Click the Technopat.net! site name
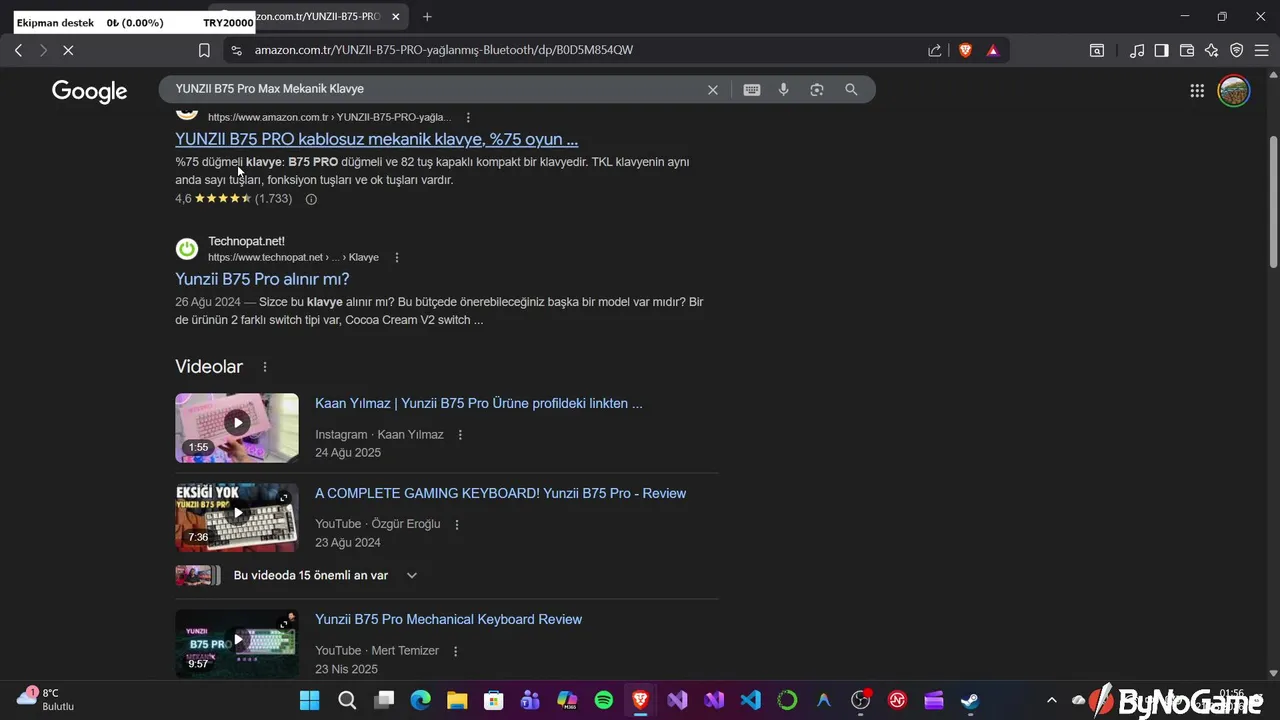 [246, 241]
